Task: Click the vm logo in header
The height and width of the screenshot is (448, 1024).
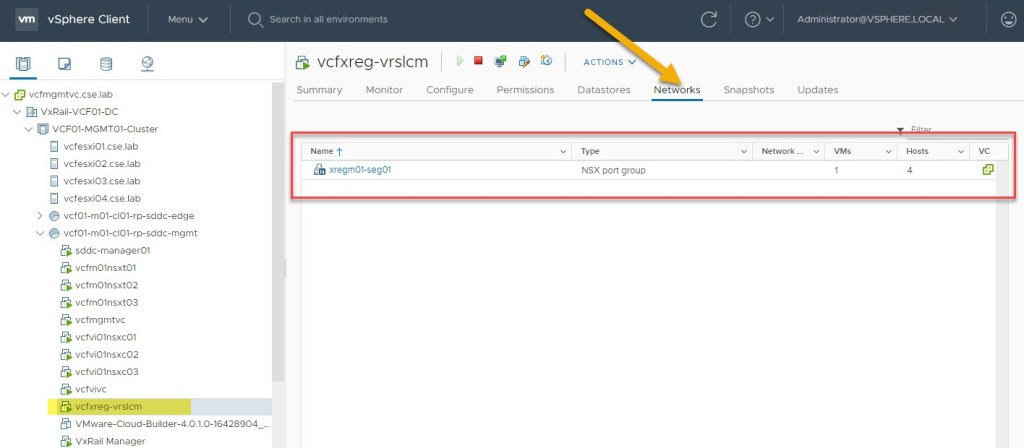Action: [26, 20]
